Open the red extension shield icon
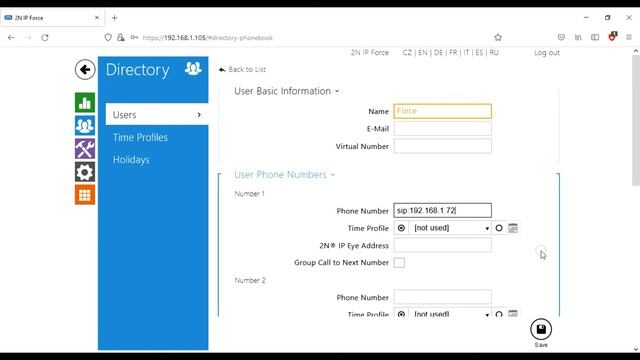 coord(612,37)
